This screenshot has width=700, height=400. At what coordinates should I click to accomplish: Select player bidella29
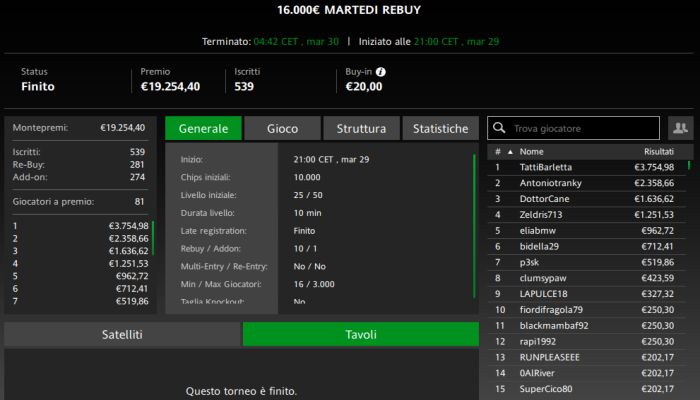pyautogui.click(x=587, y=246)
